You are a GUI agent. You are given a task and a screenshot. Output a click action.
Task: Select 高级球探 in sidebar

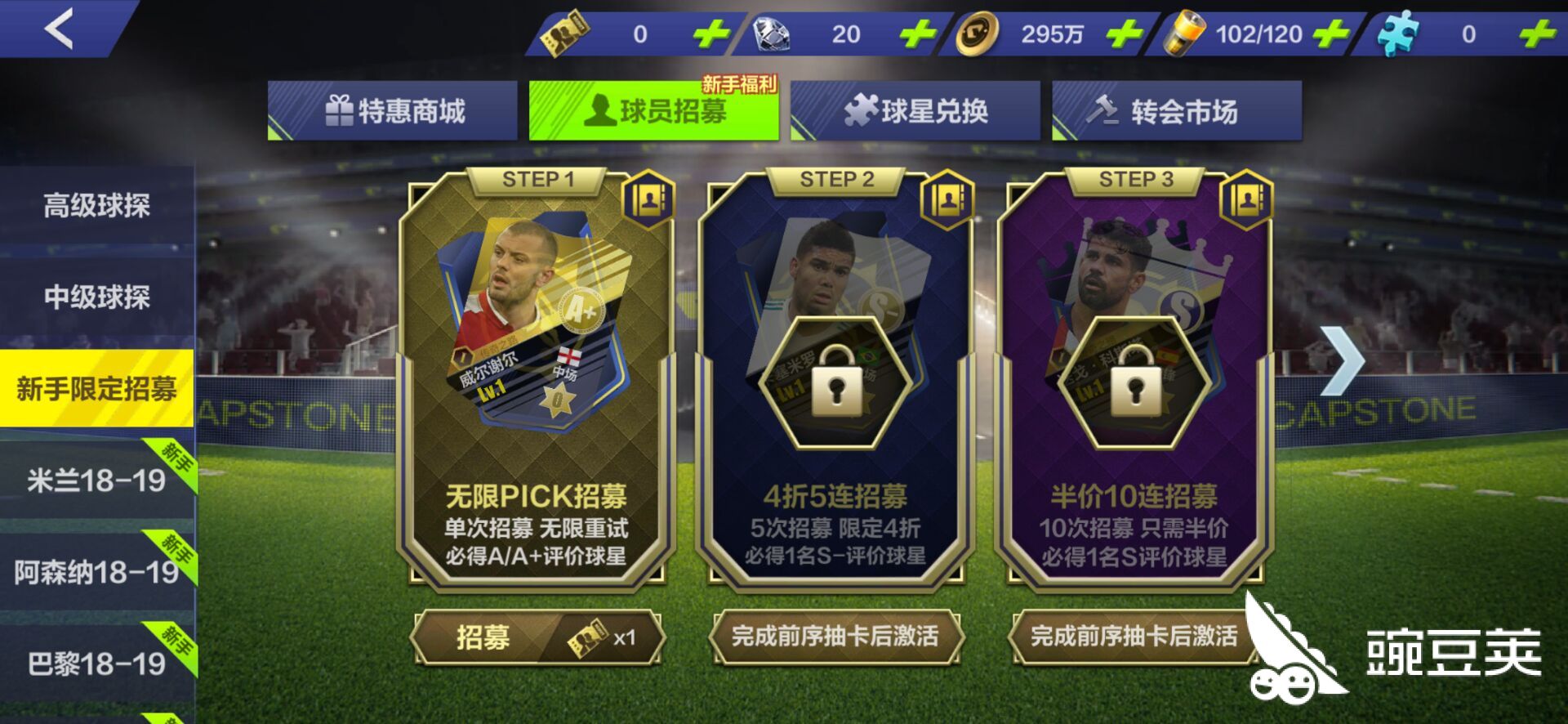click(96, 205)
